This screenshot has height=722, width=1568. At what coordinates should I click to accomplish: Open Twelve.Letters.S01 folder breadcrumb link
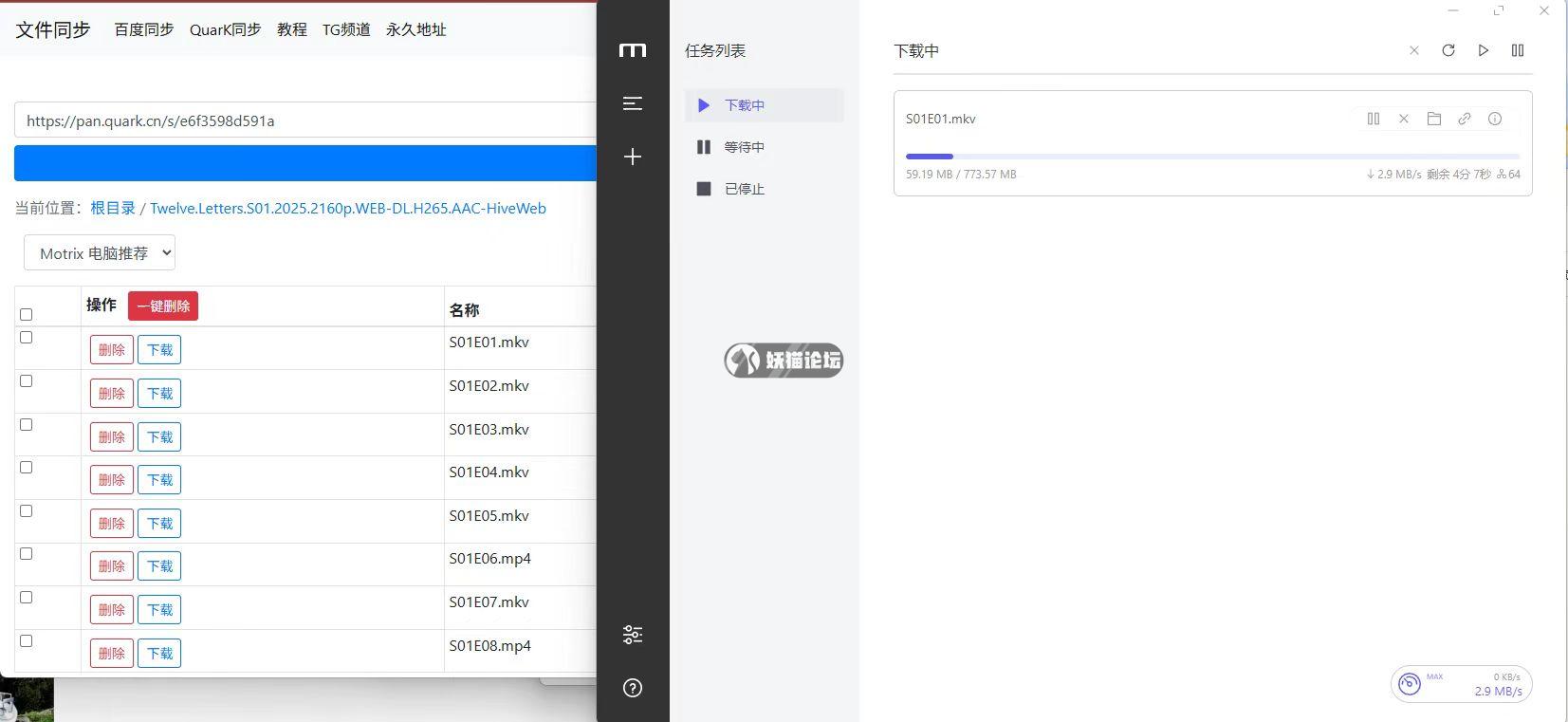pos(348,208)
